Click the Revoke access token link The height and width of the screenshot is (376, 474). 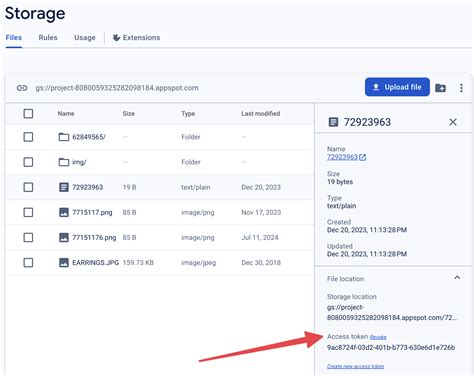(378, 337)
